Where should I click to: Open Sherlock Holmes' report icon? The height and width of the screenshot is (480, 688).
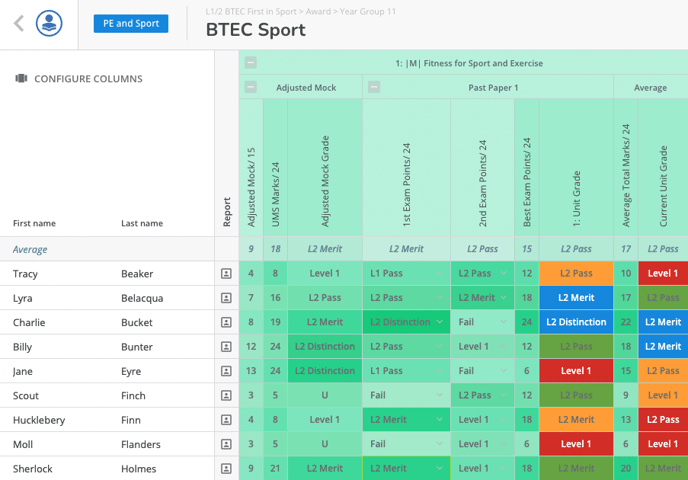[x=226, y=468]
